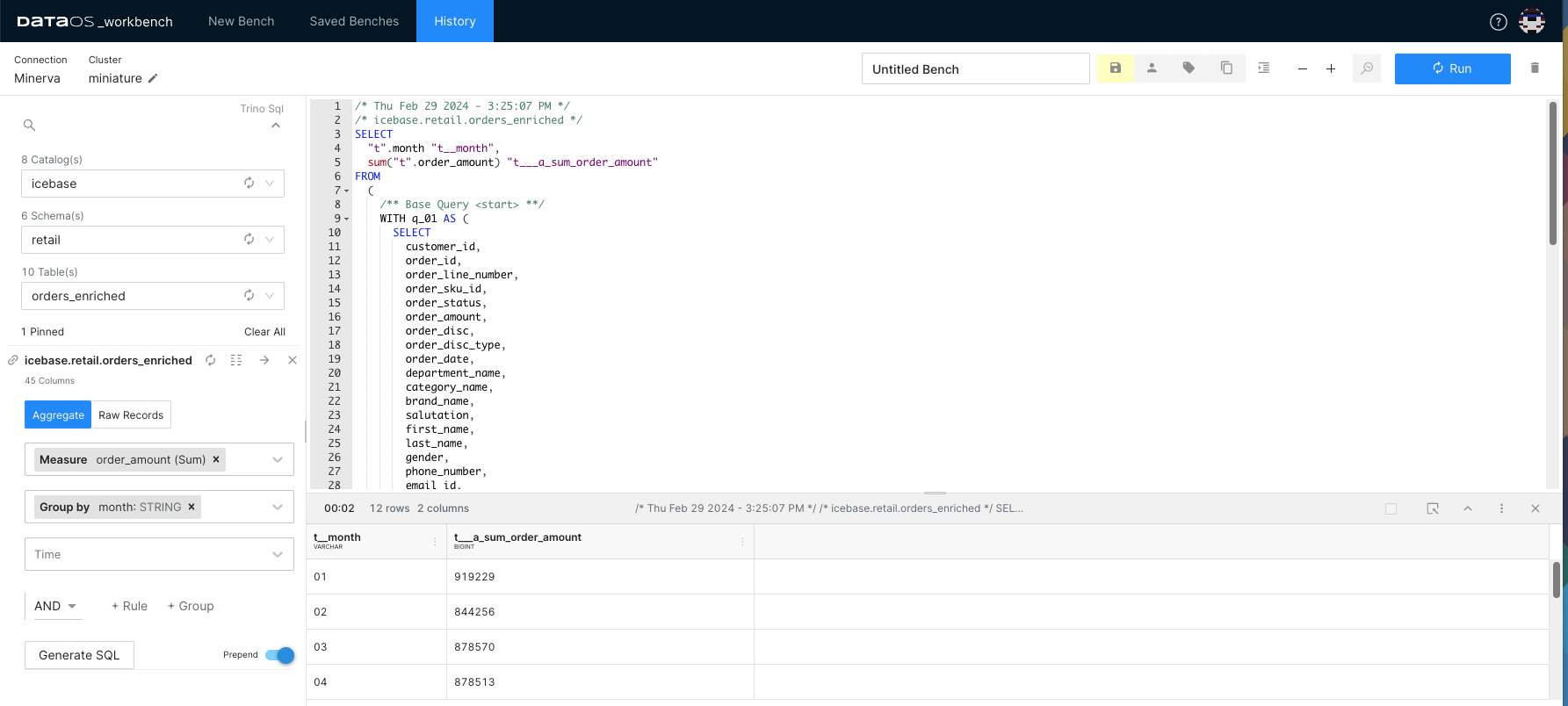Image resolution: width=1568 pixels, height=706 pixels.
Task: Remove order_amount (Sum) measure chip
Action: 216,459
